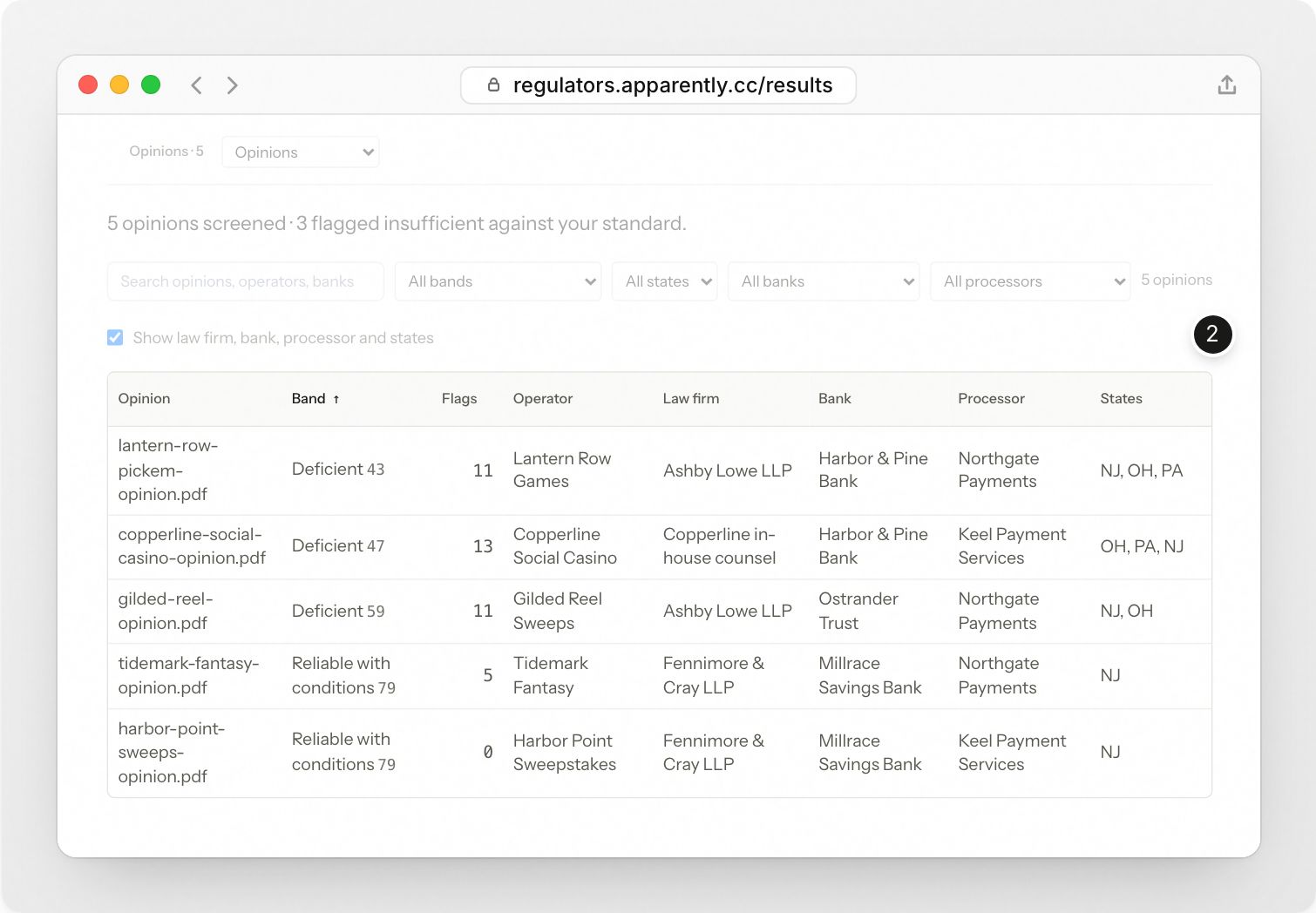Open lantern-row-pickem-opinion.pdf row
This screenshot has height=913, width=1316.
pos(659,470)
